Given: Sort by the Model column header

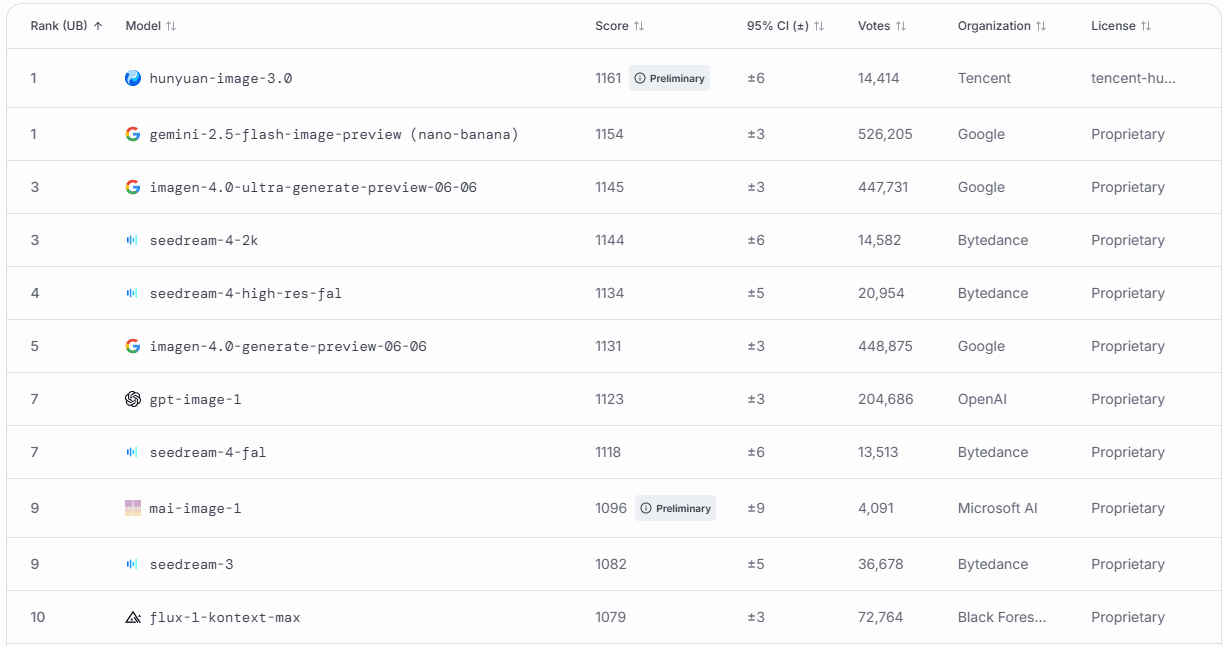Looking at the screenshot, I should (x=150, y=26).
